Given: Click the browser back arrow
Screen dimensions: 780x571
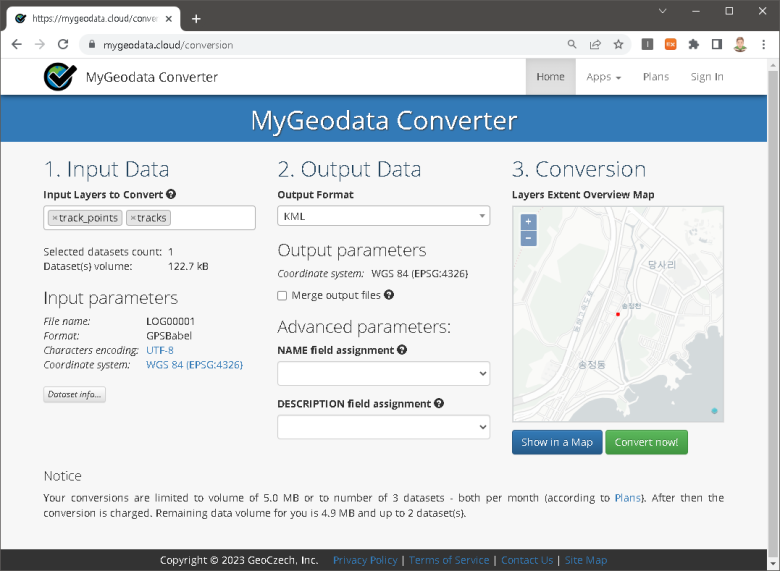Looking at the screenshot, I should click(x=16, y=44).
